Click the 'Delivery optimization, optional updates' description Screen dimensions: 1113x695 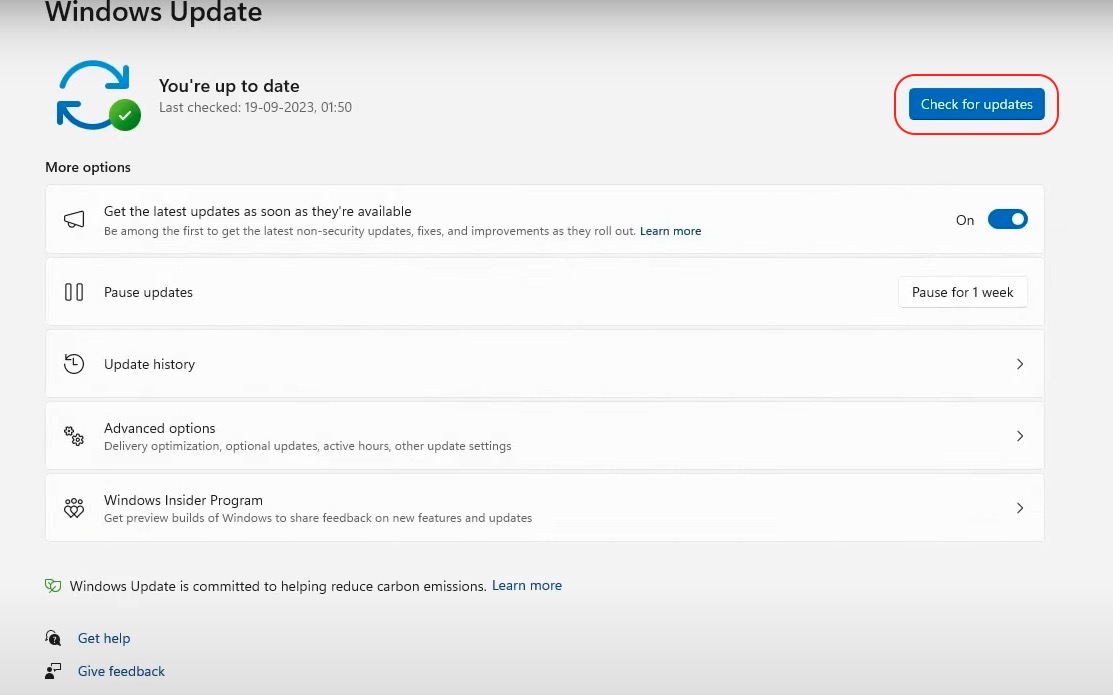pyautogui.click(x=307, y=446)
